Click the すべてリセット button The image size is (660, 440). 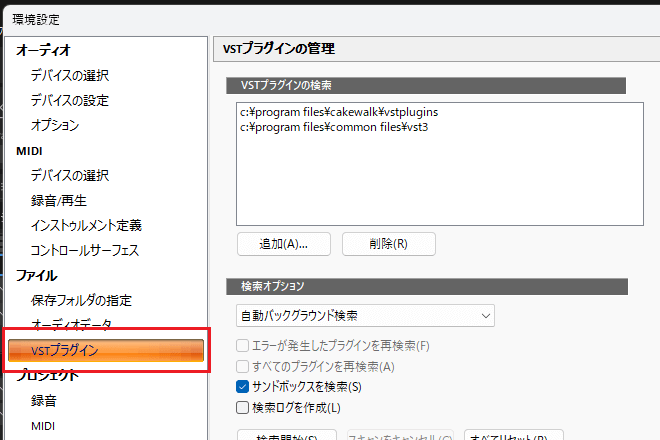(513, 435)
